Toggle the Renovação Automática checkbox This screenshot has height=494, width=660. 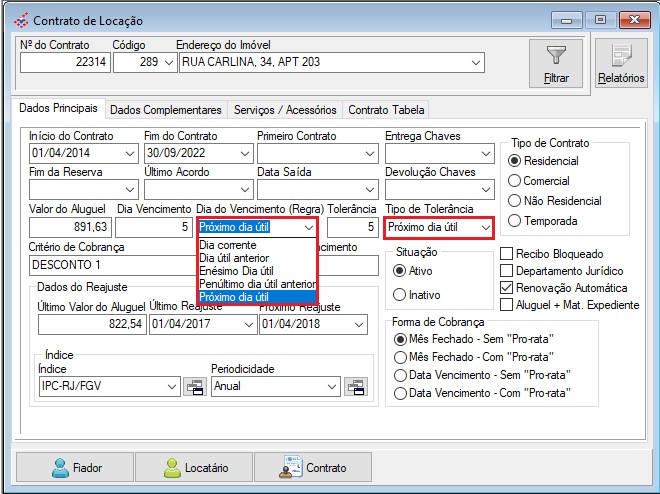[x=507, y=288]
